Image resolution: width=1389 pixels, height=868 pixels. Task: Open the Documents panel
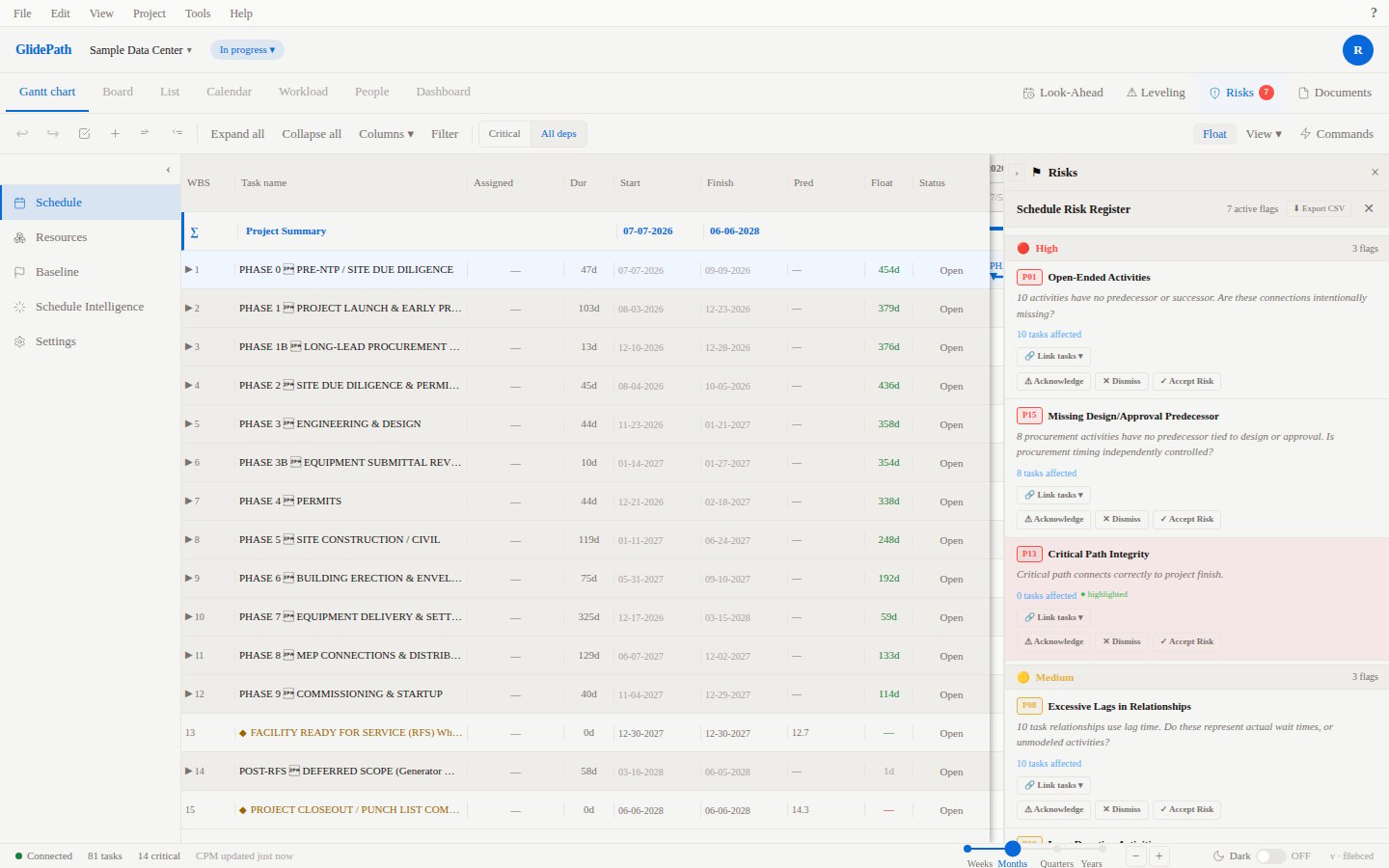(x=1335, y=93)
